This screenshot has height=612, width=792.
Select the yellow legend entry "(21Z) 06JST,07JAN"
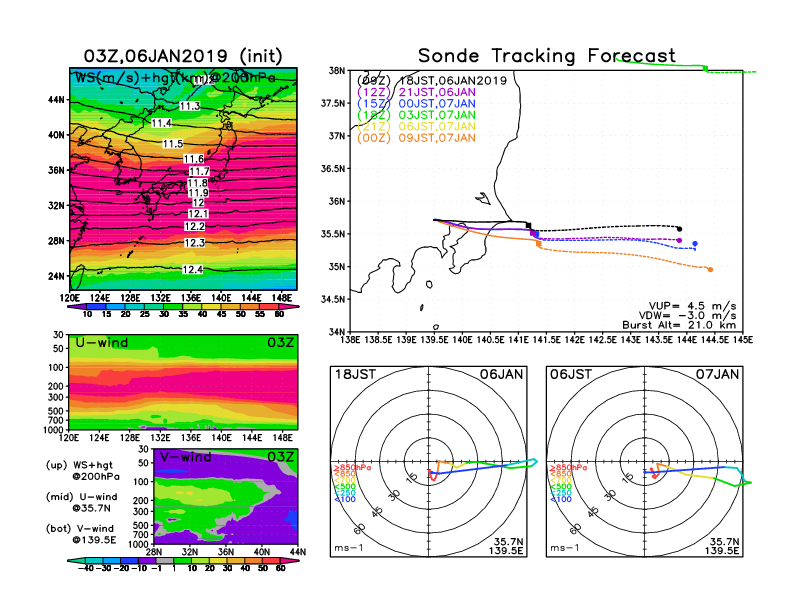[x=416, y=126]
